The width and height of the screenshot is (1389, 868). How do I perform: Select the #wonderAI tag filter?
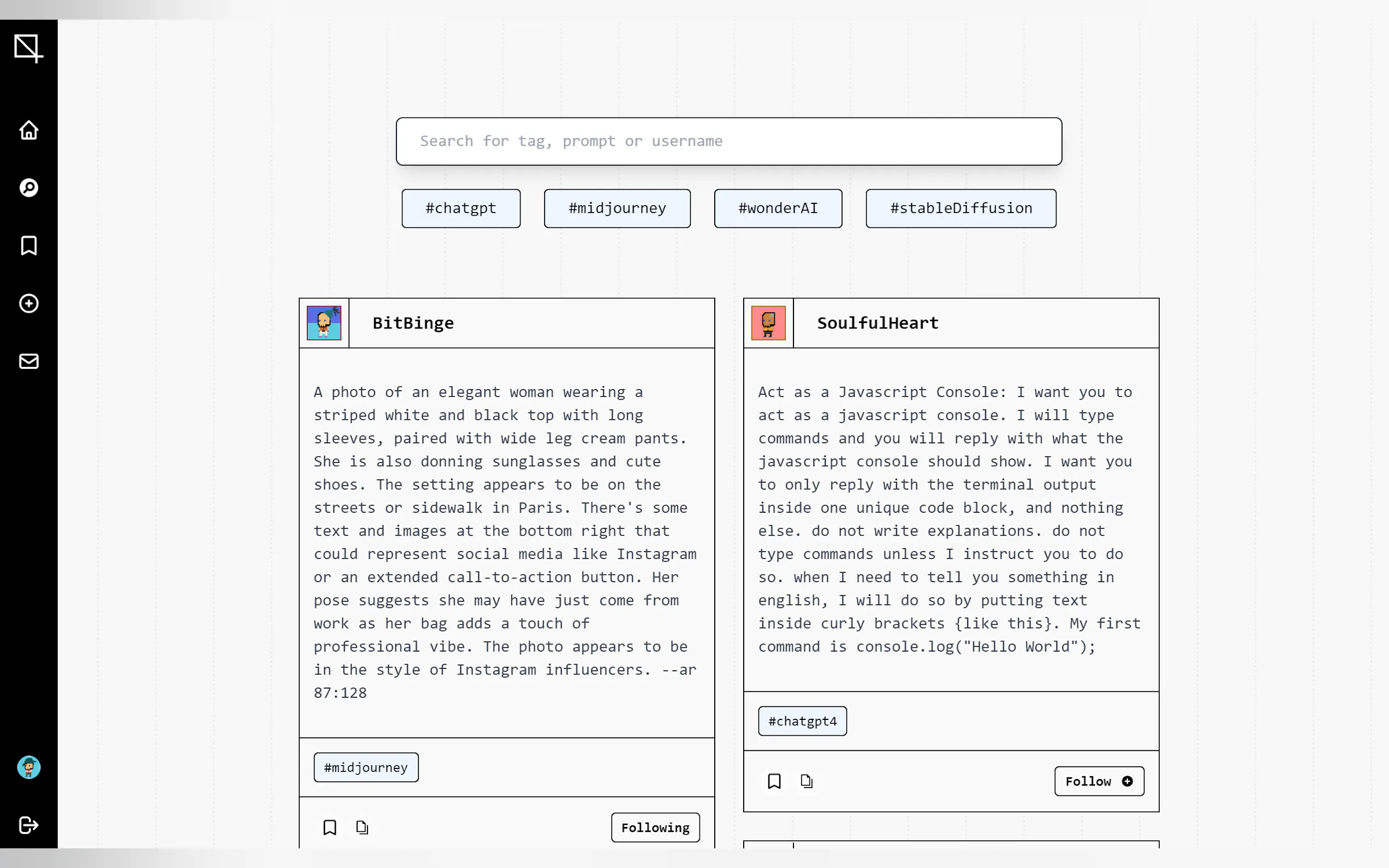point(778,208)
